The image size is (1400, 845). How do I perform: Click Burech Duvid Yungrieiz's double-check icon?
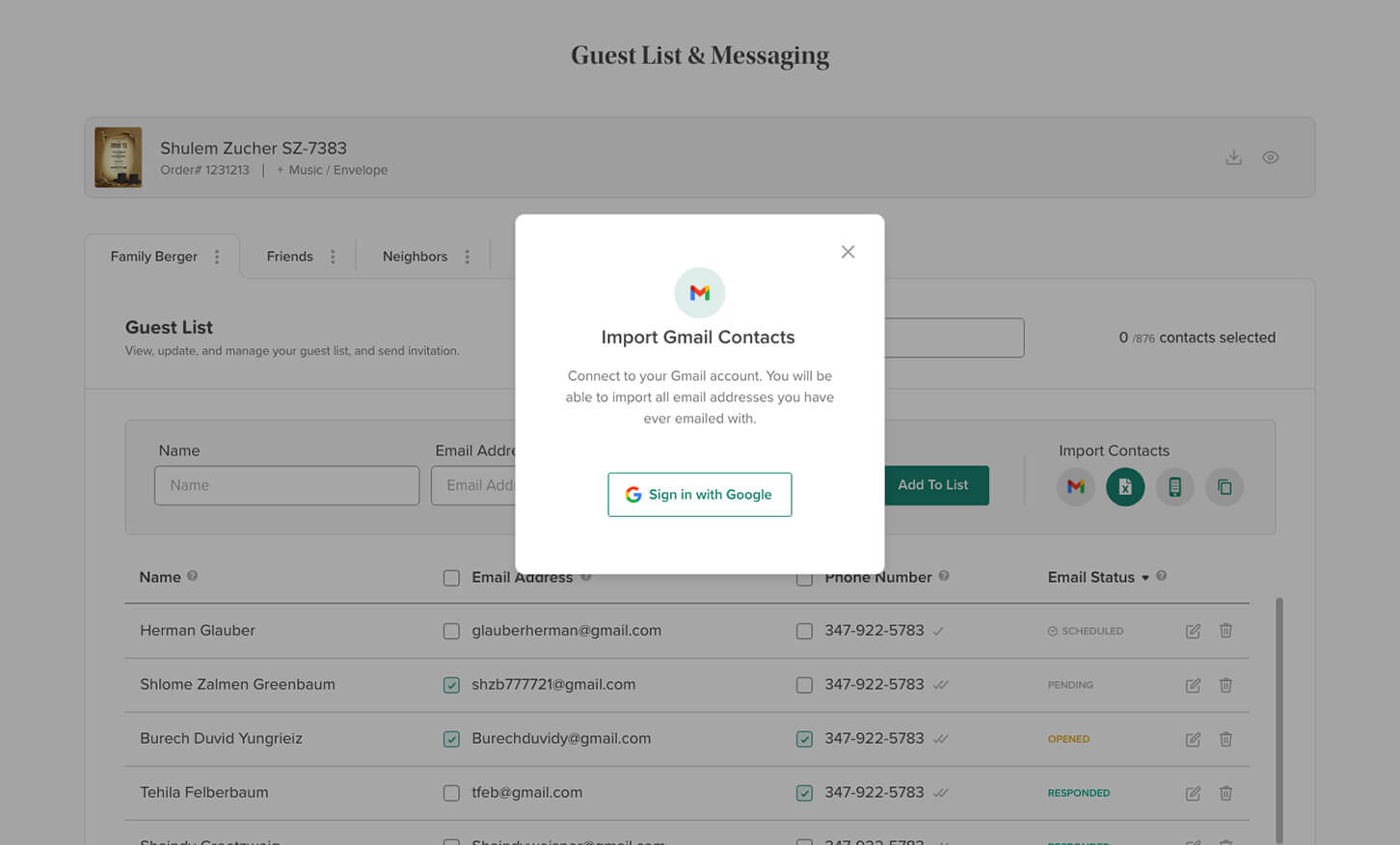(941, 739)
